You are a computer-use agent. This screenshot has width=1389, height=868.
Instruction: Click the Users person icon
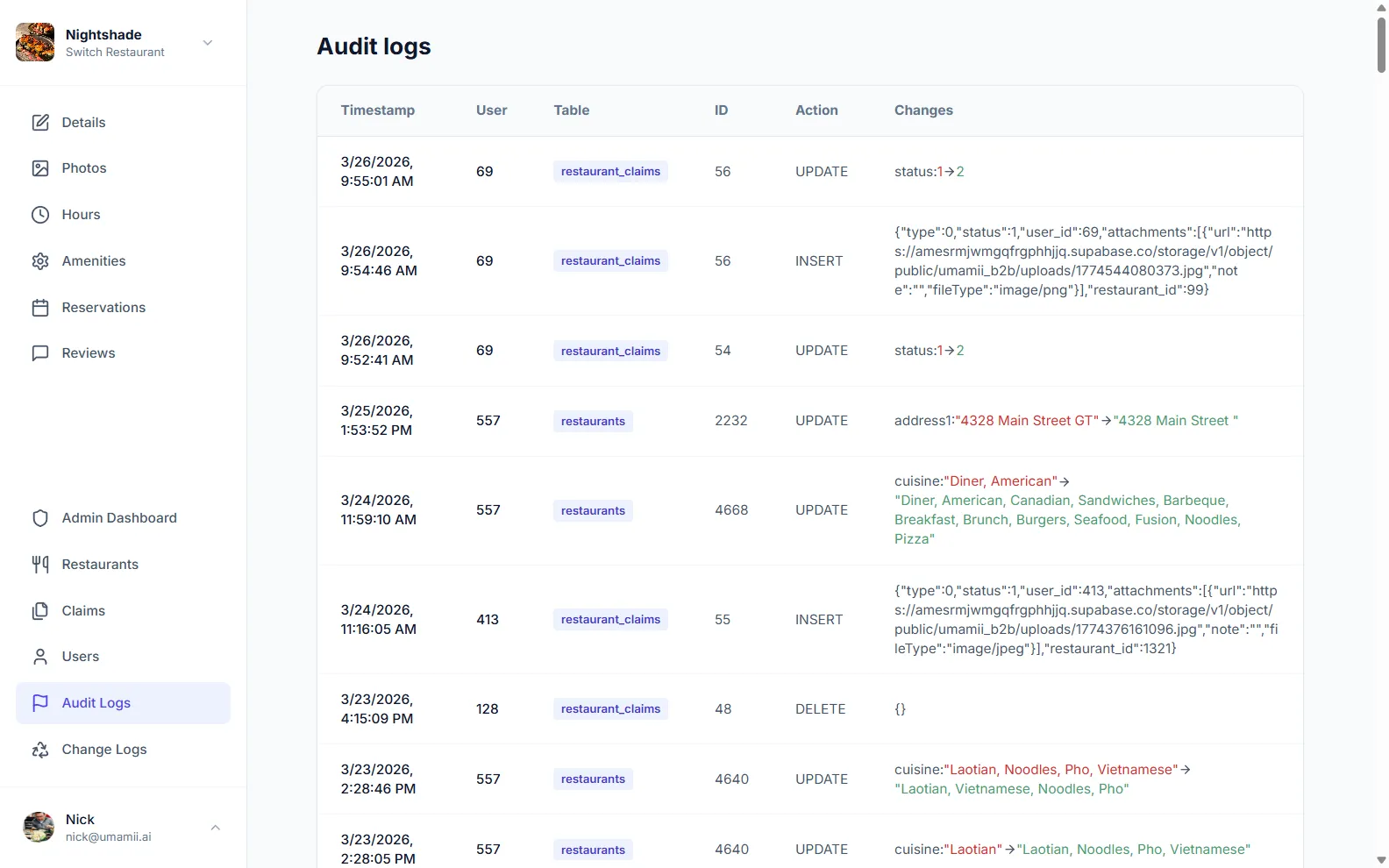pos(40,657)
